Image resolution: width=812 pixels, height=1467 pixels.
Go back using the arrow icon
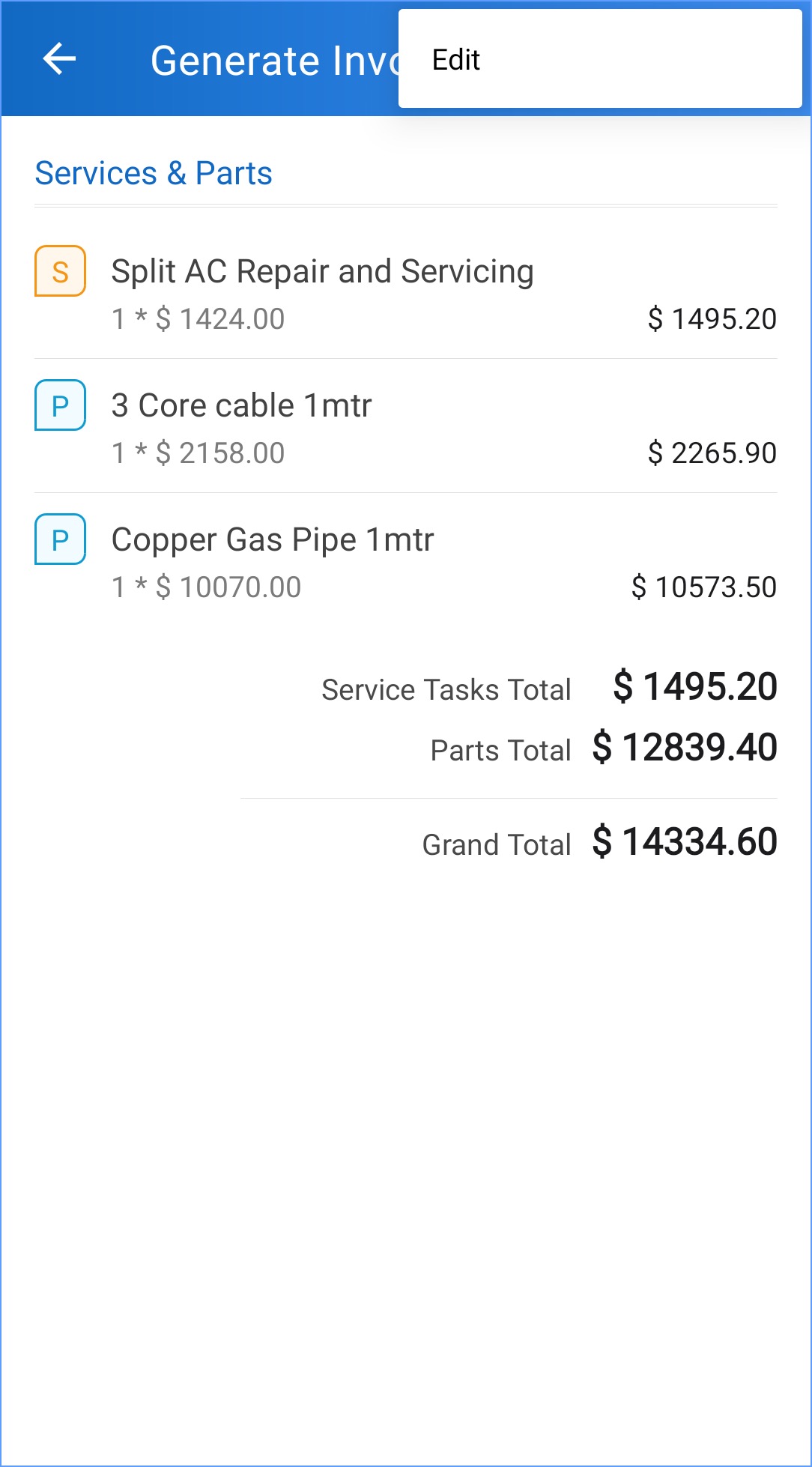[60, 59]
